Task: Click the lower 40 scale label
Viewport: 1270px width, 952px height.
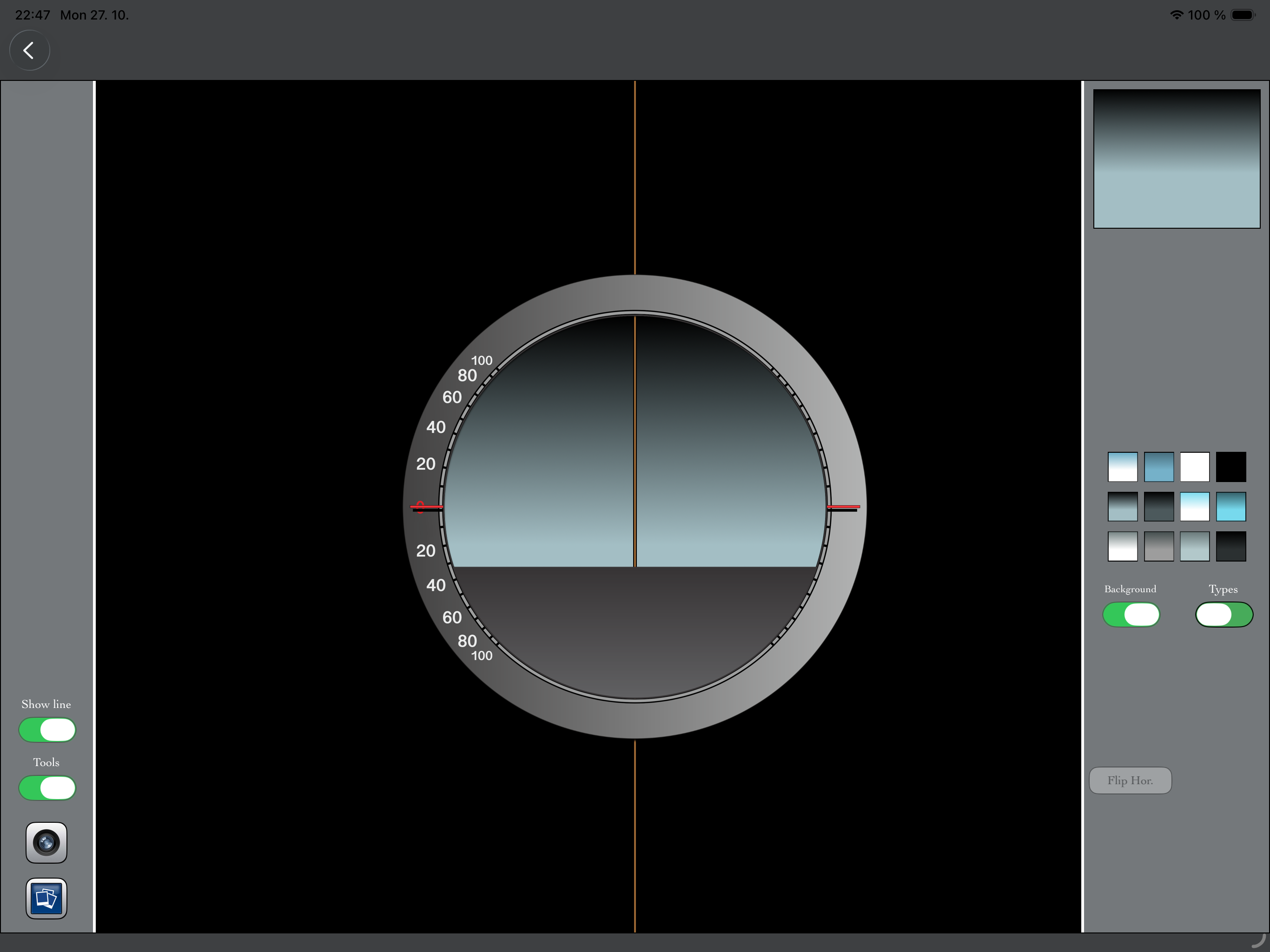Action: [x=436, y=585]
